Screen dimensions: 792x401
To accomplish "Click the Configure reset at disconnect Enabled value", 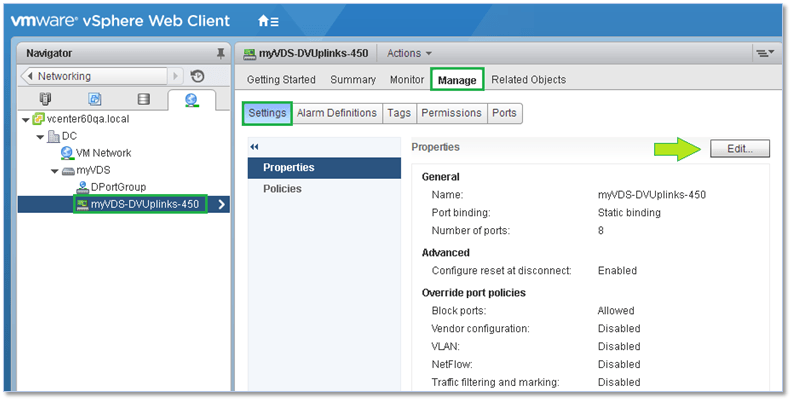I will 617,271.
